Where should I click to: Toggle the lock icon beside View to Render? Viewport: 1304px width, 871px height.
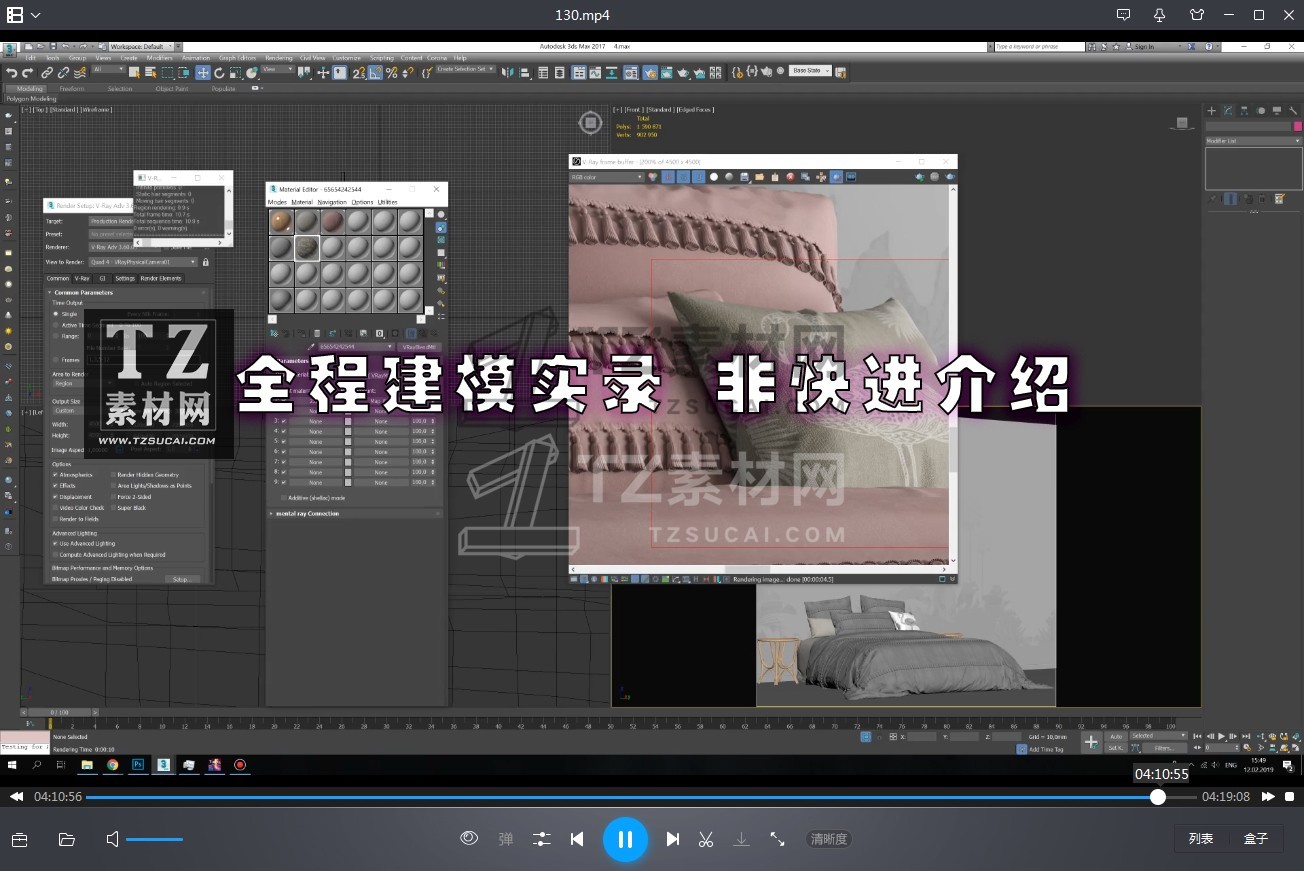(x=206, y=262)
